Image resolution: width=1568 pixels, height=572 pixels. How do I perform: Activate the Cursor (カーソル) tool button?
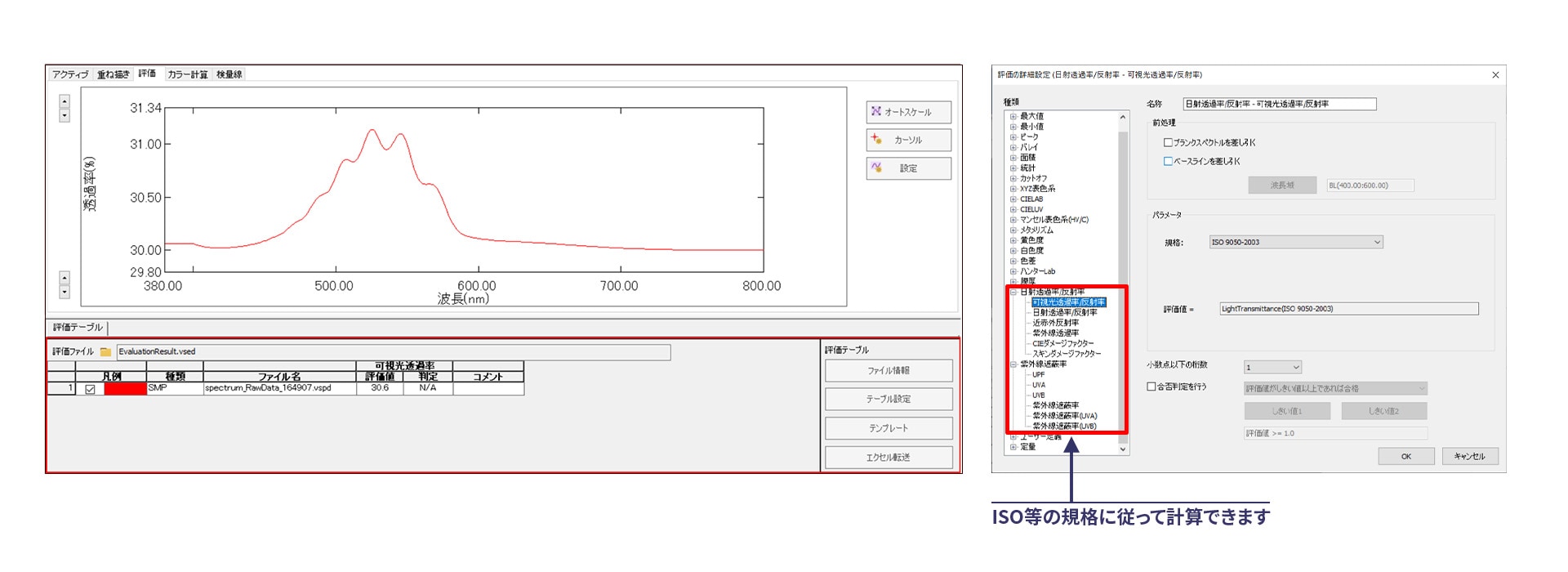(x=908, y=140)
